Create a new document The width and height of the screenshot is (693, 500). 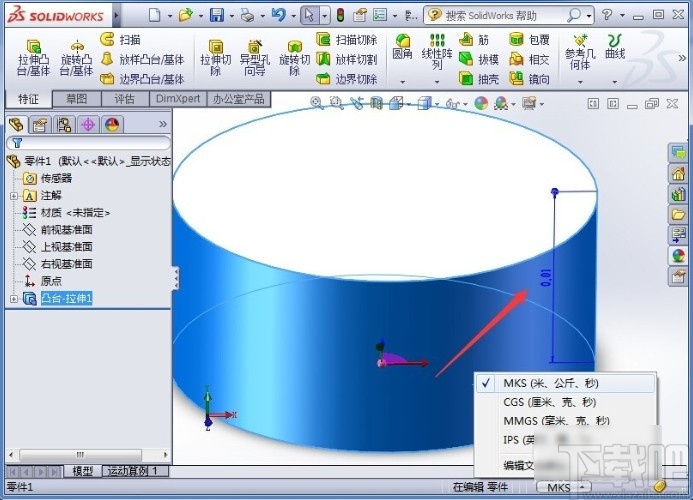pos(155,15)
